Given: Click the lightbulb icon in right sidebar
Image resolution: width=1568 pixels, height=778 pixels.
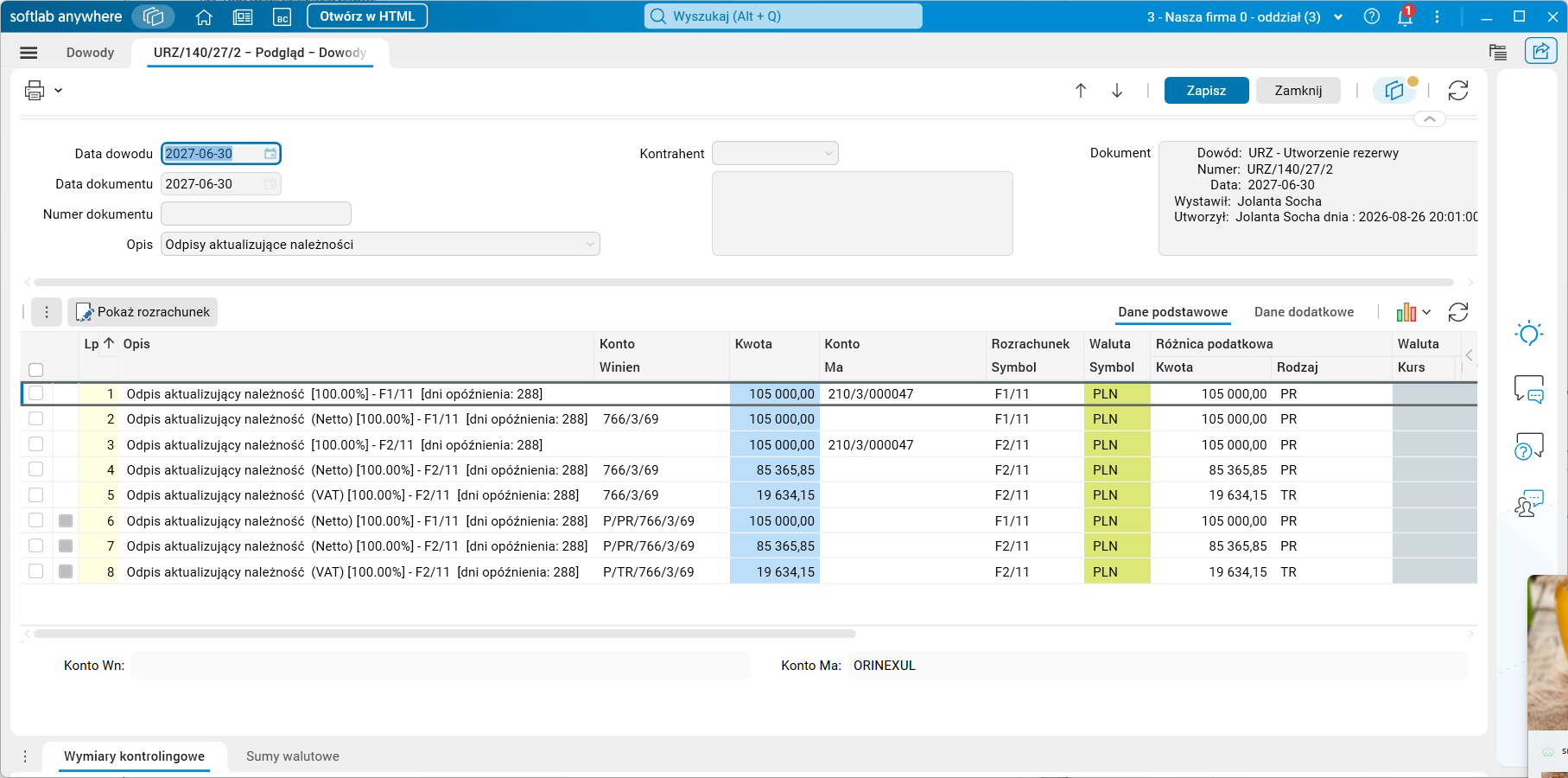Looking at the screenshot, I should [1529, 333].
